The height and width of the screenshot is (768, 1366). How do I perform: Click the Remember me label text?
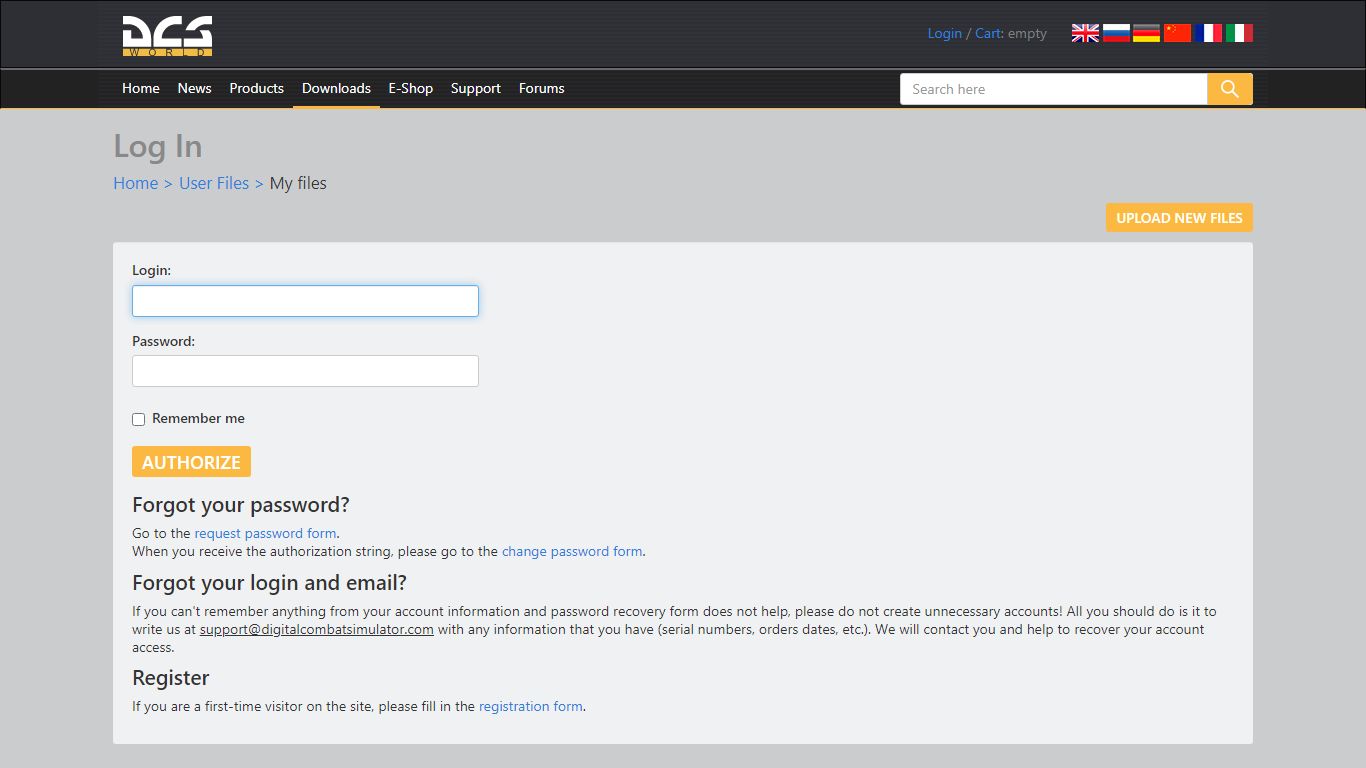(198, 418)
